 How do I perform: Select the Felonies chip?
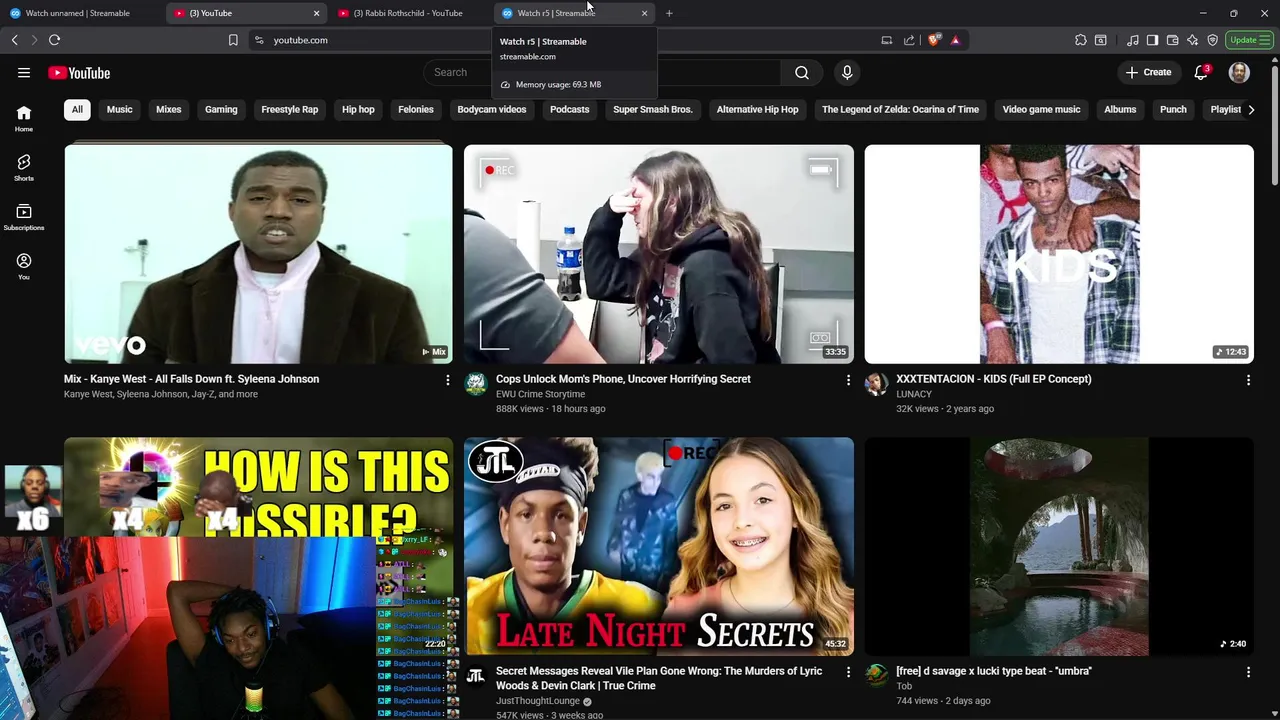point(416,109)
